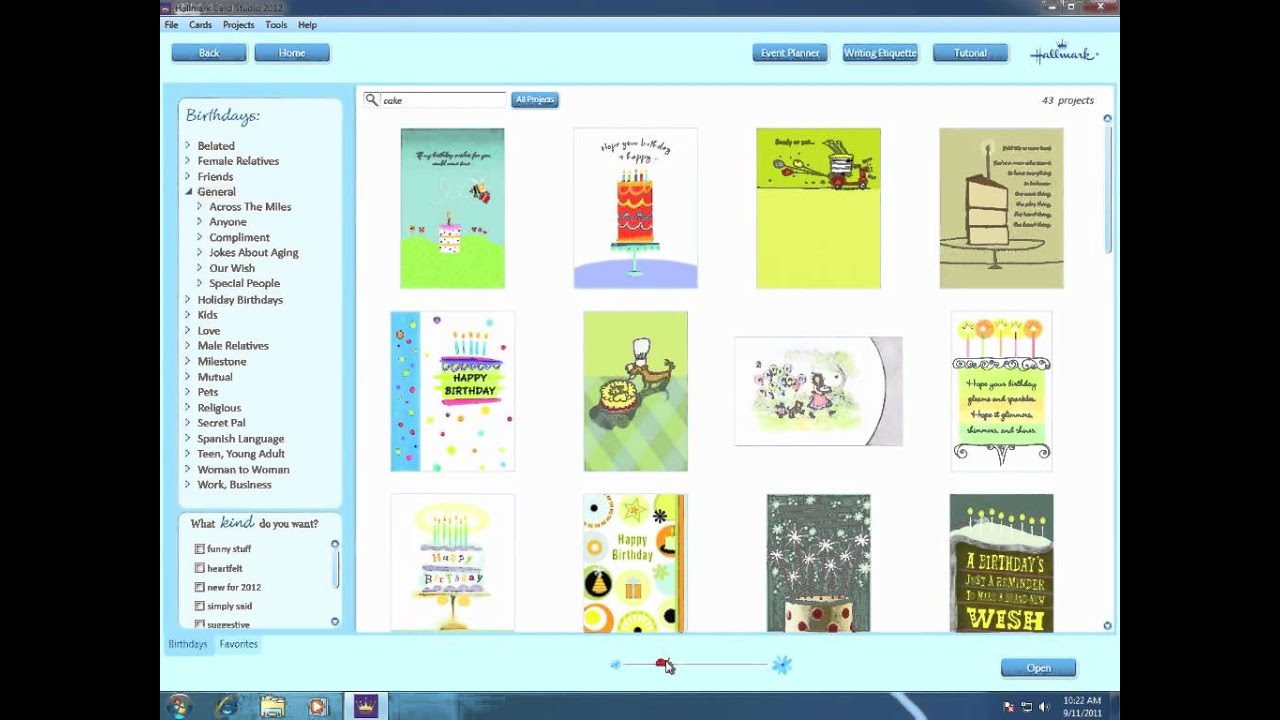Expand the Friends category arrow

(x=187, y=176)
